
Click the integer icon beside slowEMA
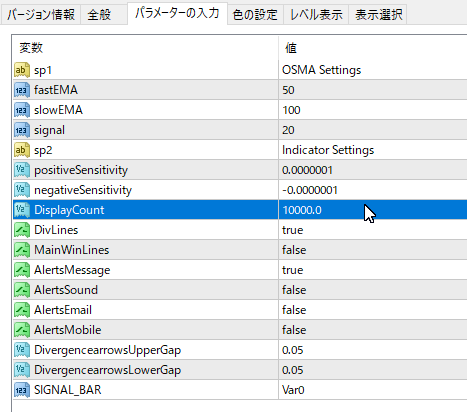click(22, 110)
